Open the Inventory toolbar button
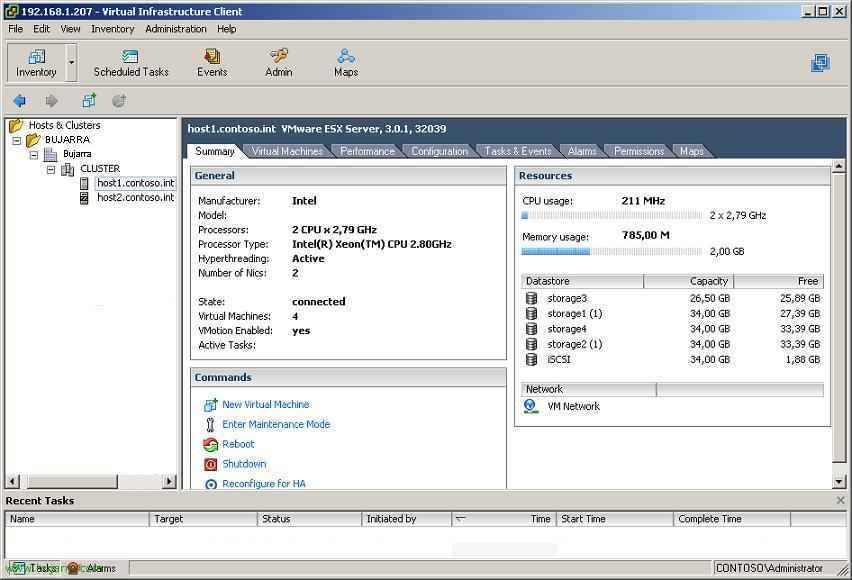 point(36,63)
